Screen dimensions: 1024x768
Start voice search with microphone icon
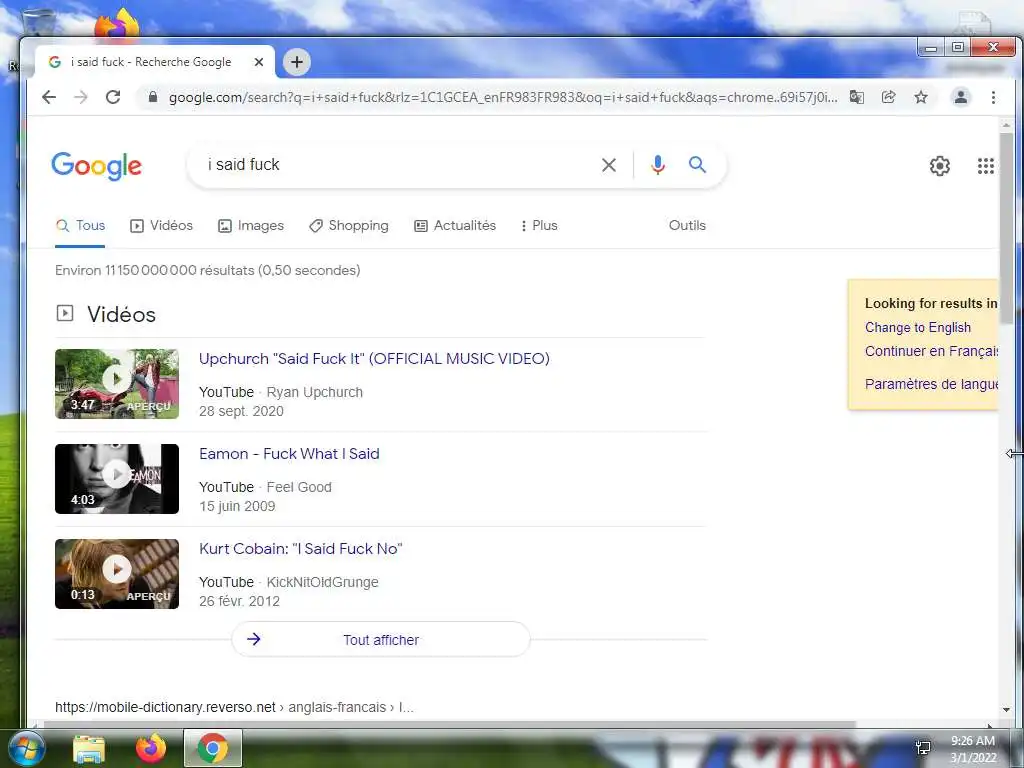click(x=658, y=165)
